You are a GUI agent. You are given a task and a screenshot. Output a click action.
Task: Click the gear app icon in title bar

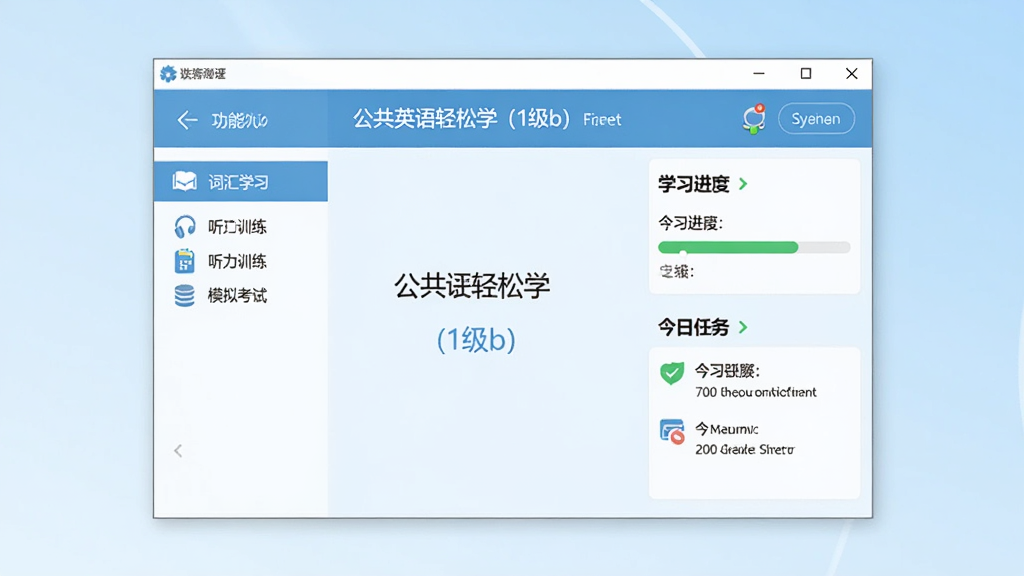click(x=168, y=74)
